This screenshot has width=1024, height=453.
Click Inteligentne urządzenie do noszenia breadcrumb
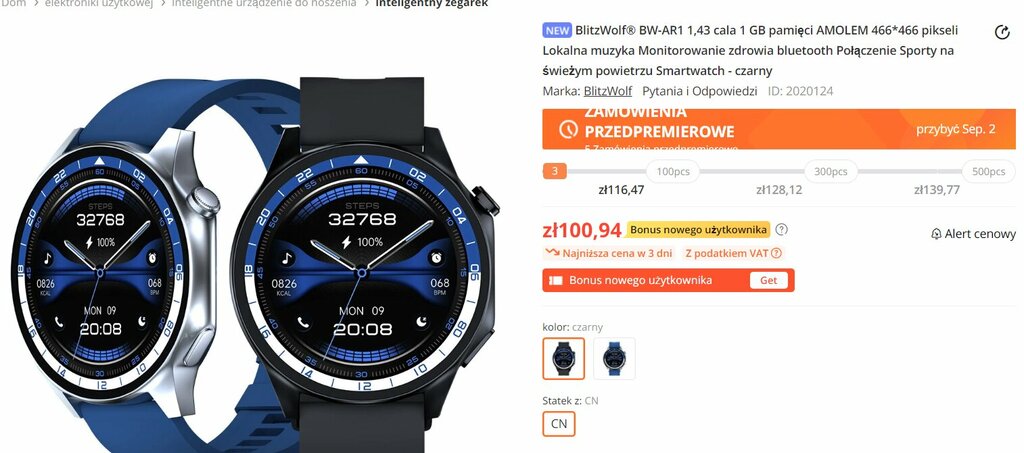click(x=264, y=4)
